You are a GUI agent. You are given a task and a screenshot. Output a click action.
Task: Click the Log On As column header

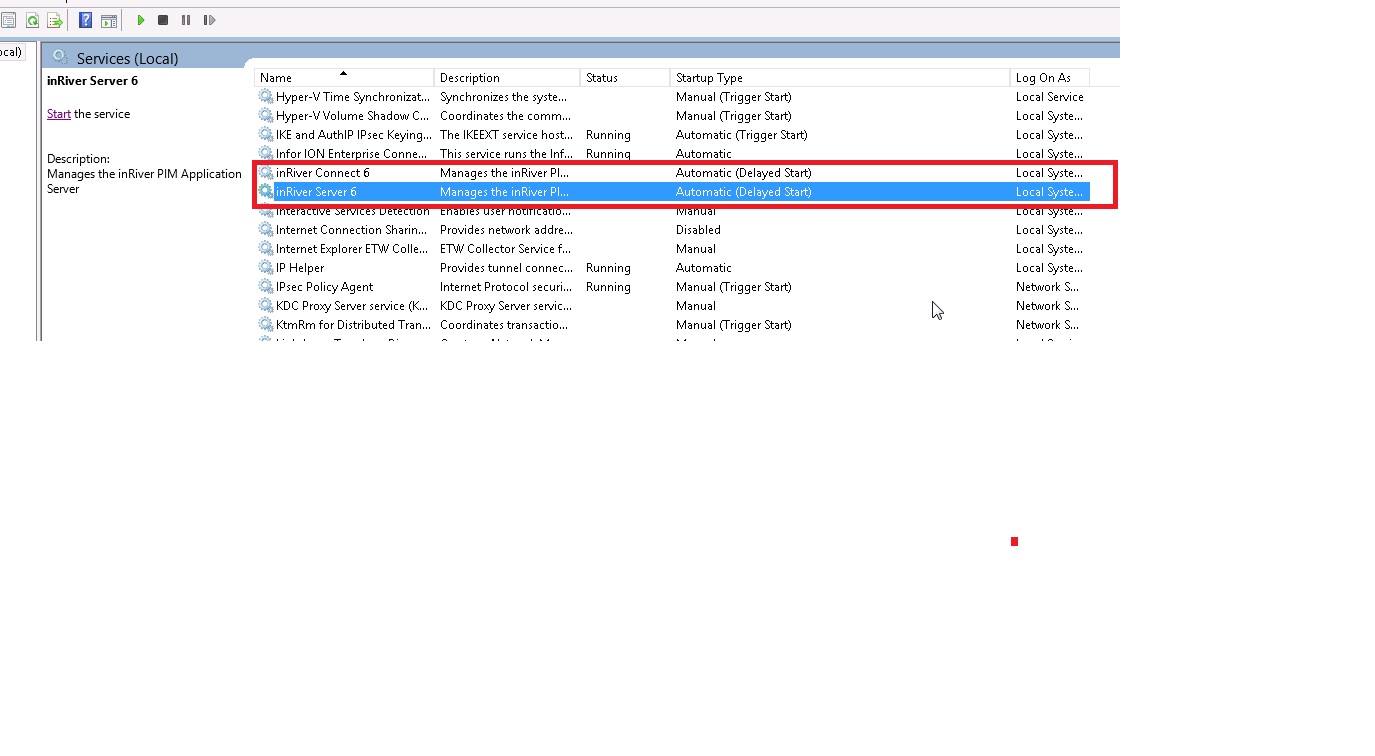point(1043,78)
